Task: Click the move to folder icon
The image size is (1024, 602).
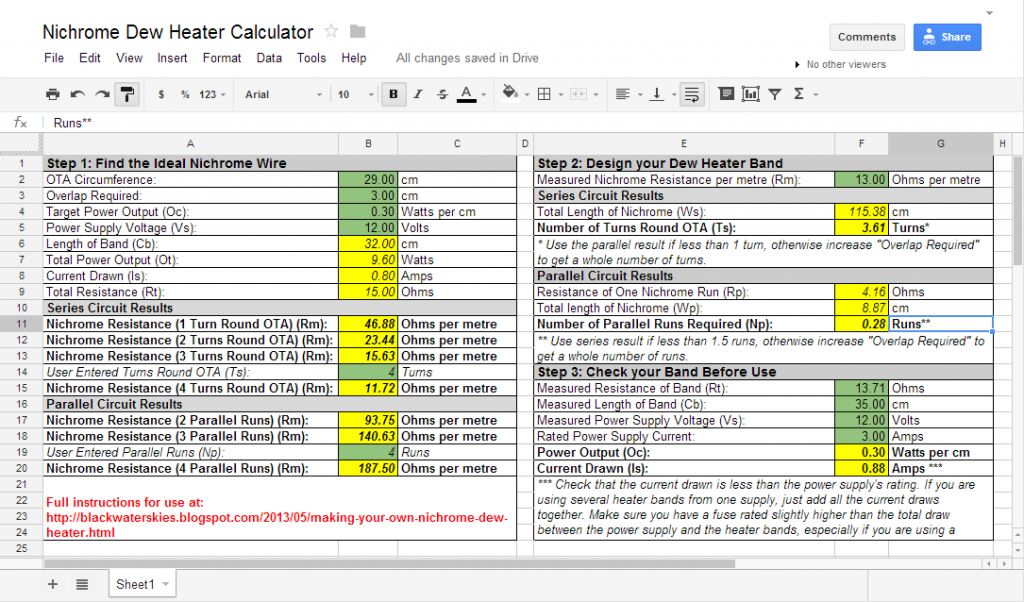Action: [x=358, y=31]
